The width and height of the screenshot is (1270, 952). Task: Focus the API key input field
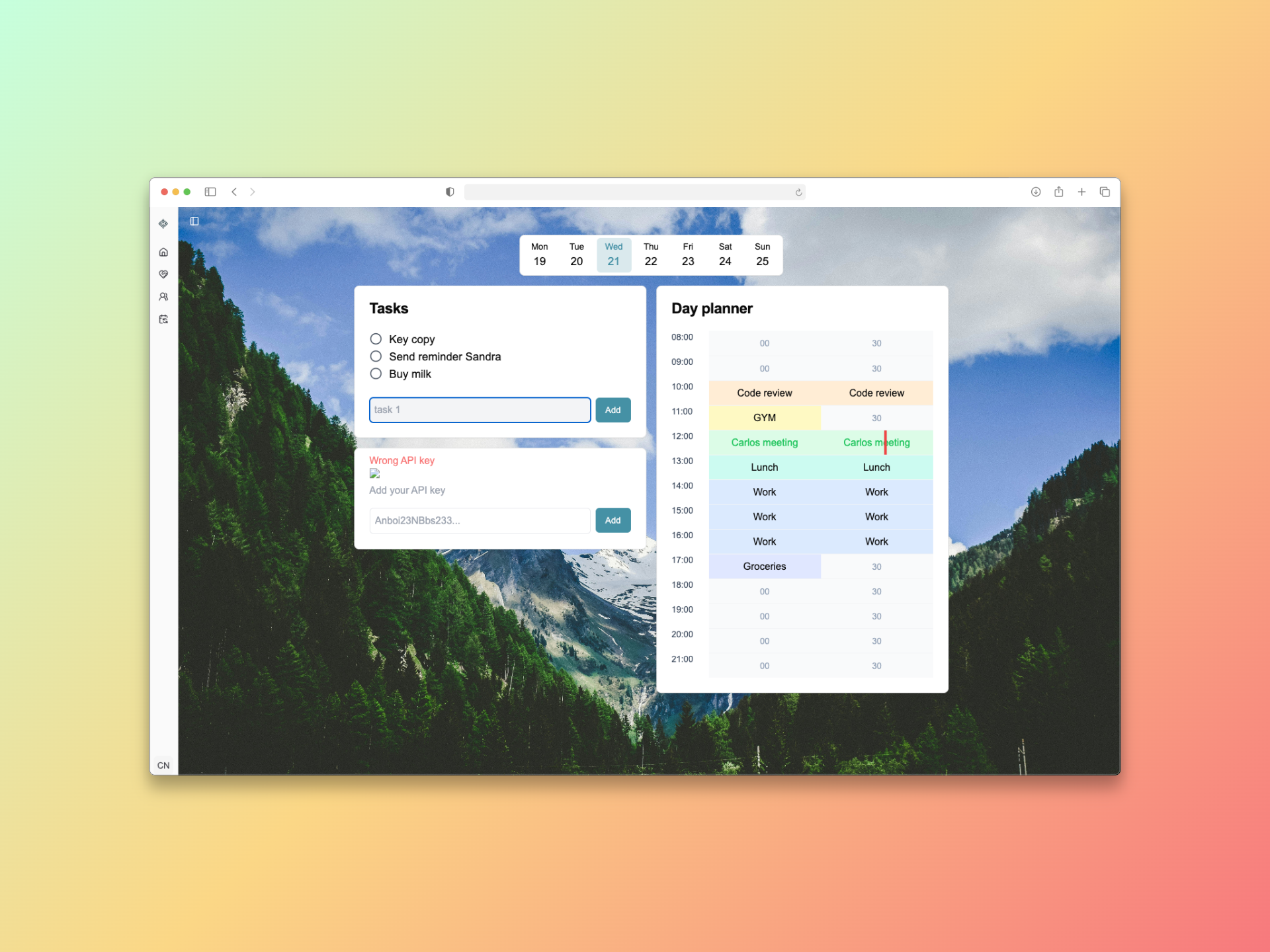[480, 520]
